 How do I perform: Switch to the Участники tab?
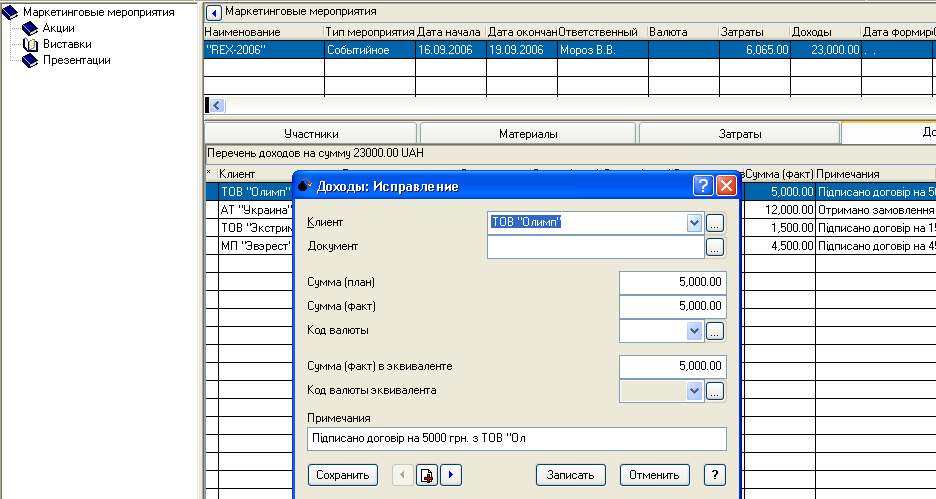(311, 133)
